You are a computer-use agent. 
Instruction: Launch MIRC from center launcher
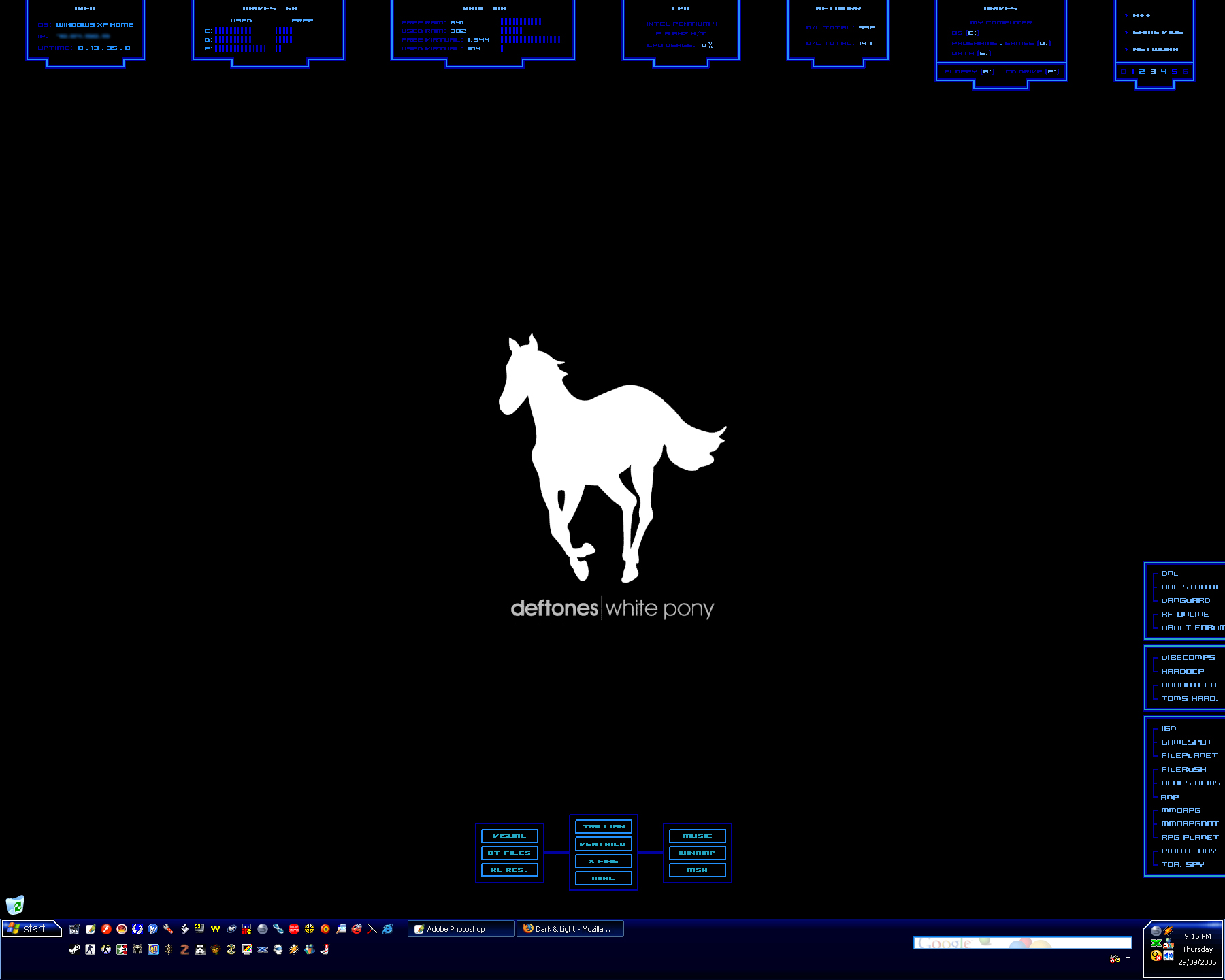tap(604, 879)
